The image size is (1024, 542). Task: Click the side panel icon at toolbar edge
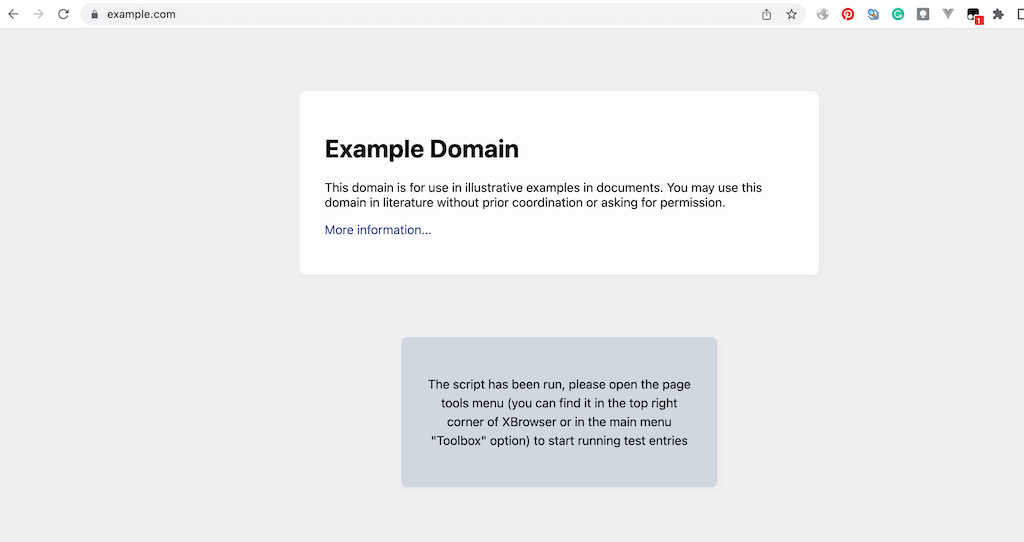(x=1019, y=14)
